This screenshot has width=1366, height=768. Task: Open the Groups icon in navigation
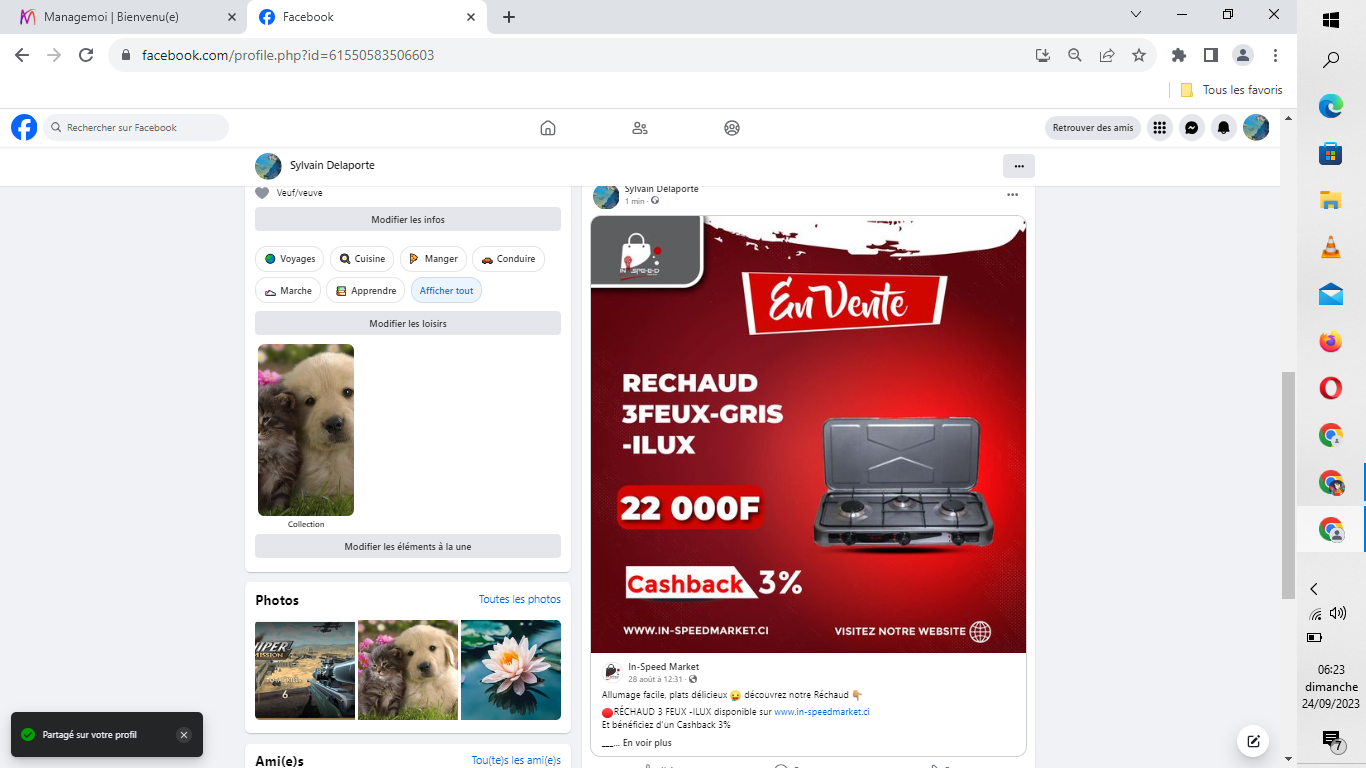pyautogui.click(x=732, y=128)
